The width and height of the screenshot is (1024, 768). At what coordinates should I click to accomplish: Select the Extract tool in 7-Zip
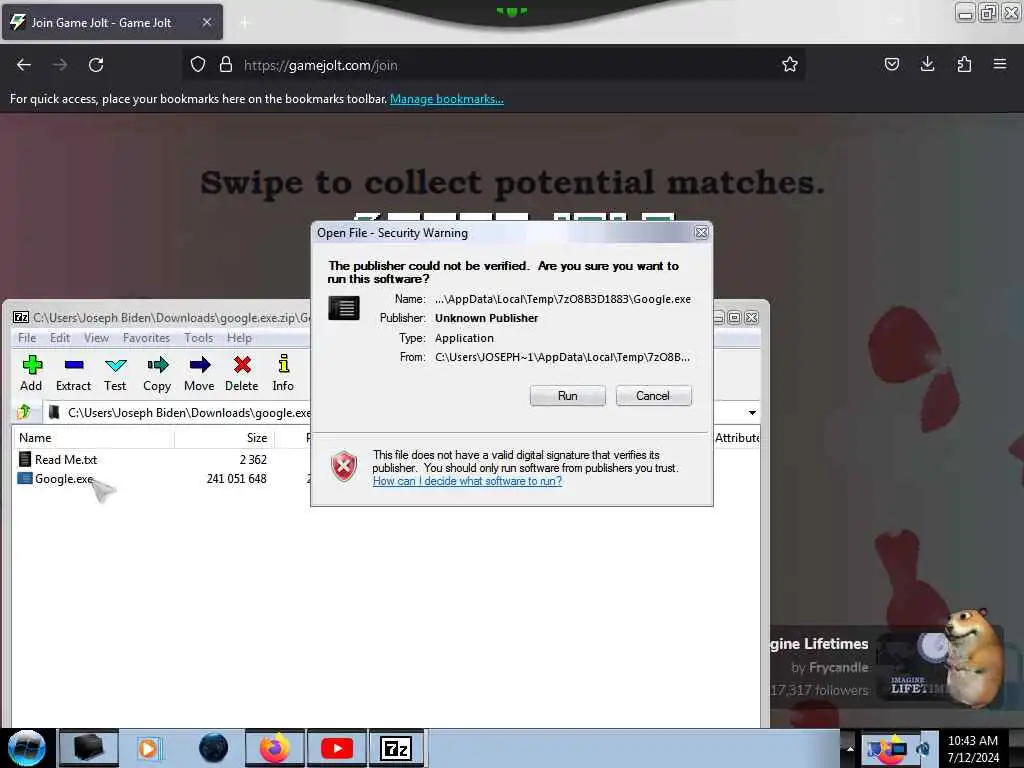click(x=73, y=374)
